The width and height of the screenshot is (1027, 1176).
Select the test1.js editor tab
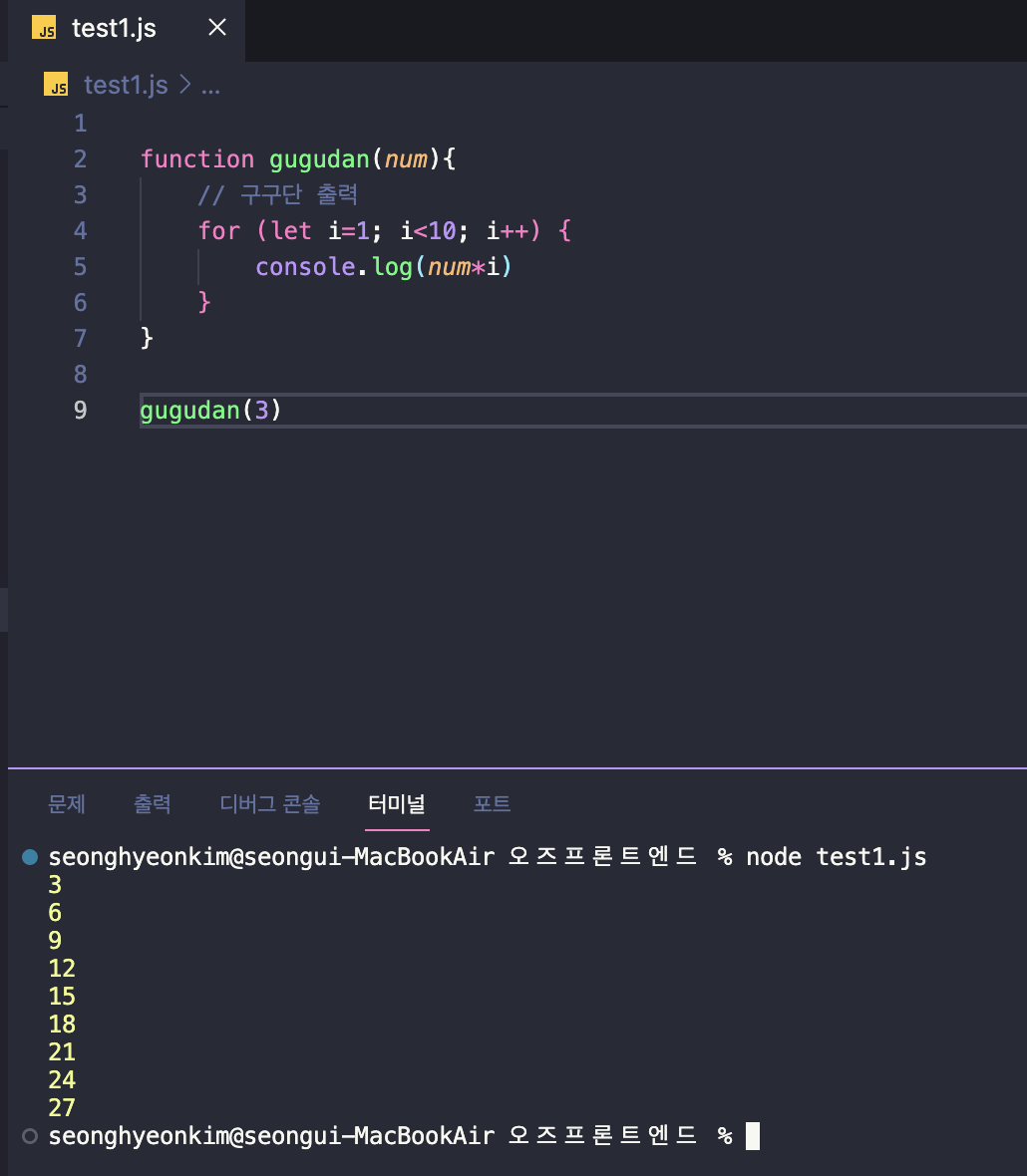pos(126,29)
